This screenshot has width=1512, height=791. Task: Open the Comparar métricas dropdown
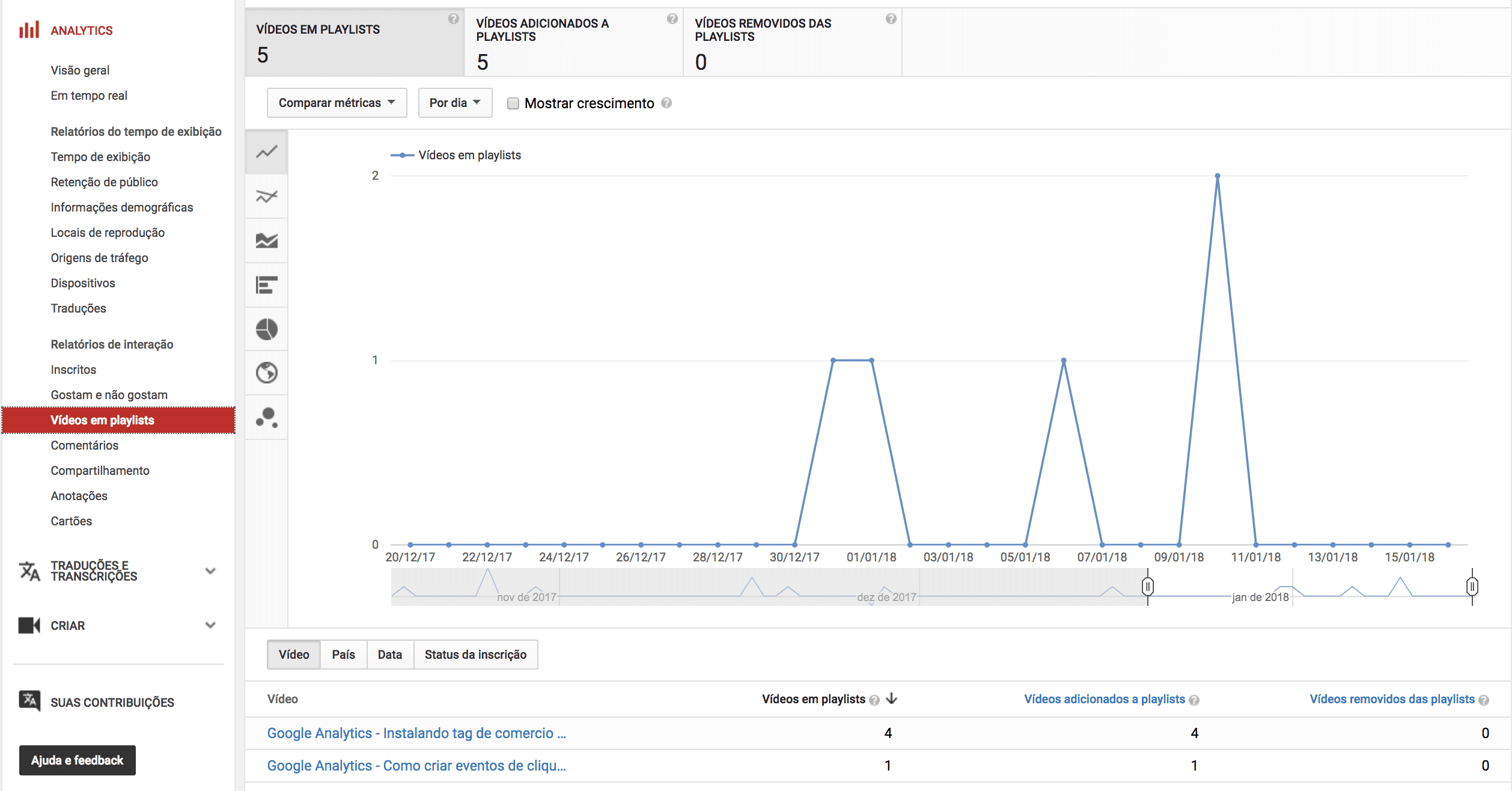(337, 103)
